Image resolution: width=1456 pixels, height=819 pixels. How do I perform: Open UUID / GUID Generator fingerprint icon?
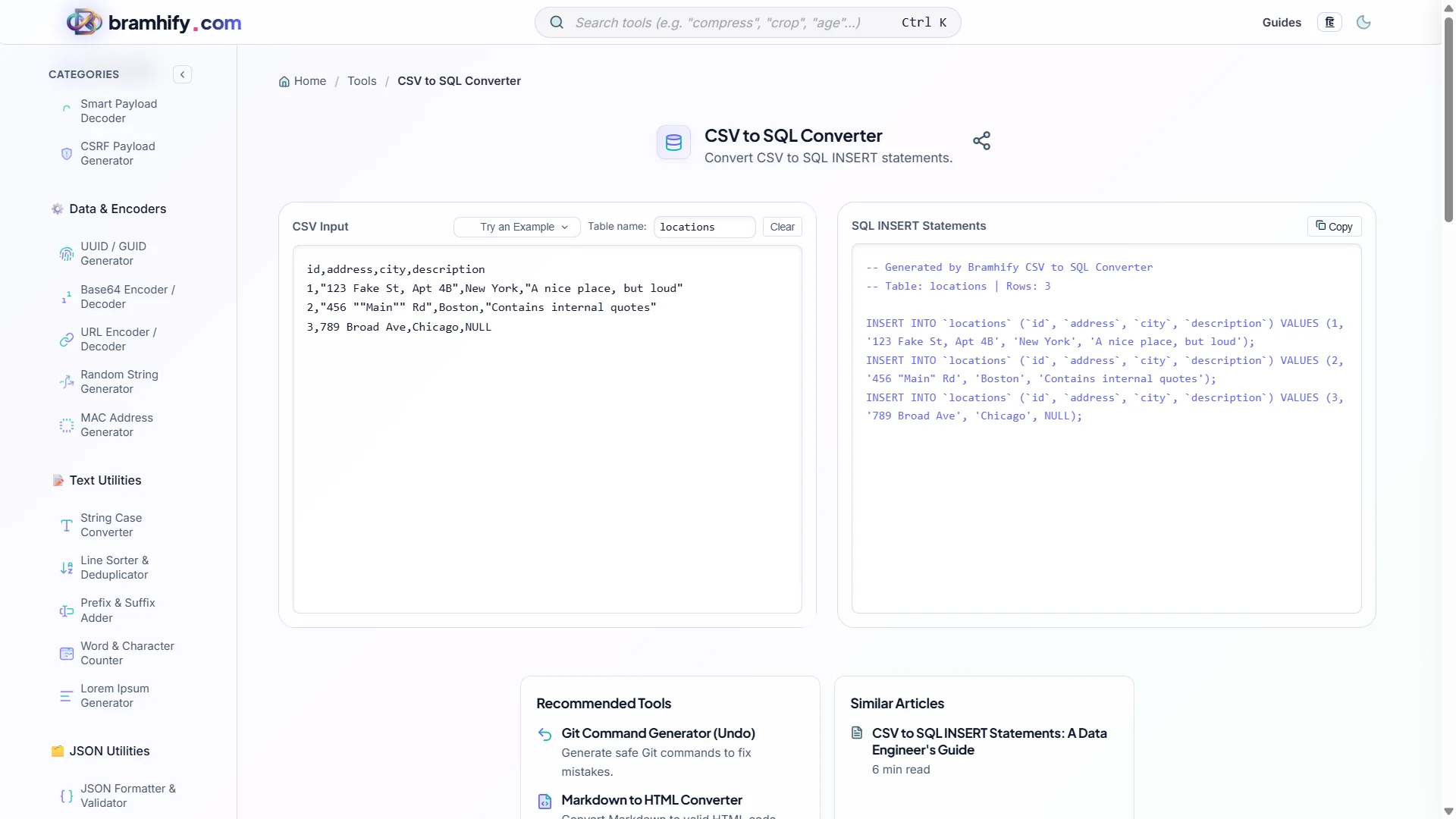pos(67,254)
